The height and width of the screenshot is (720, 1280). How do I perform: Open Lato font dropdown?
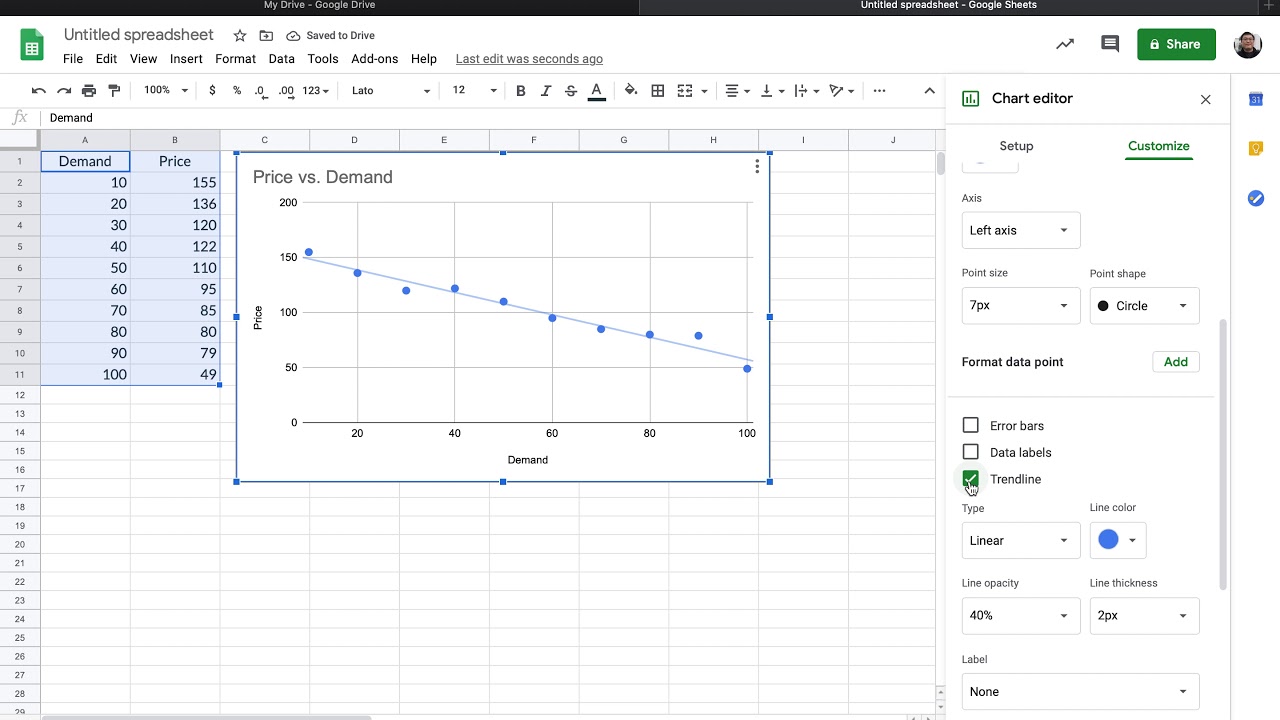(x=391, y=90)
